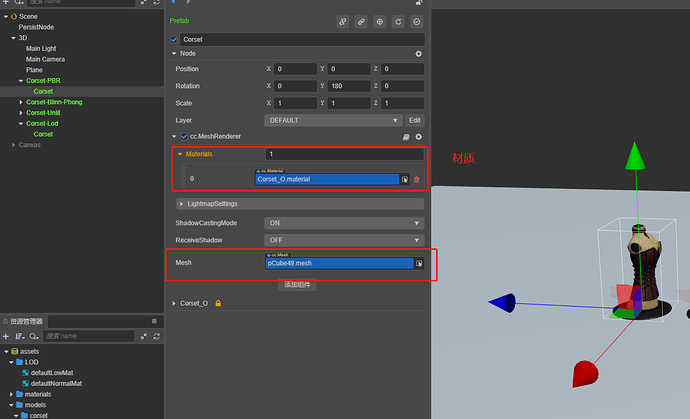This screenshot has width=690, height=419.
Task: Open cc.MeshRenderer help documentation book icon
Action: point(406,137)
